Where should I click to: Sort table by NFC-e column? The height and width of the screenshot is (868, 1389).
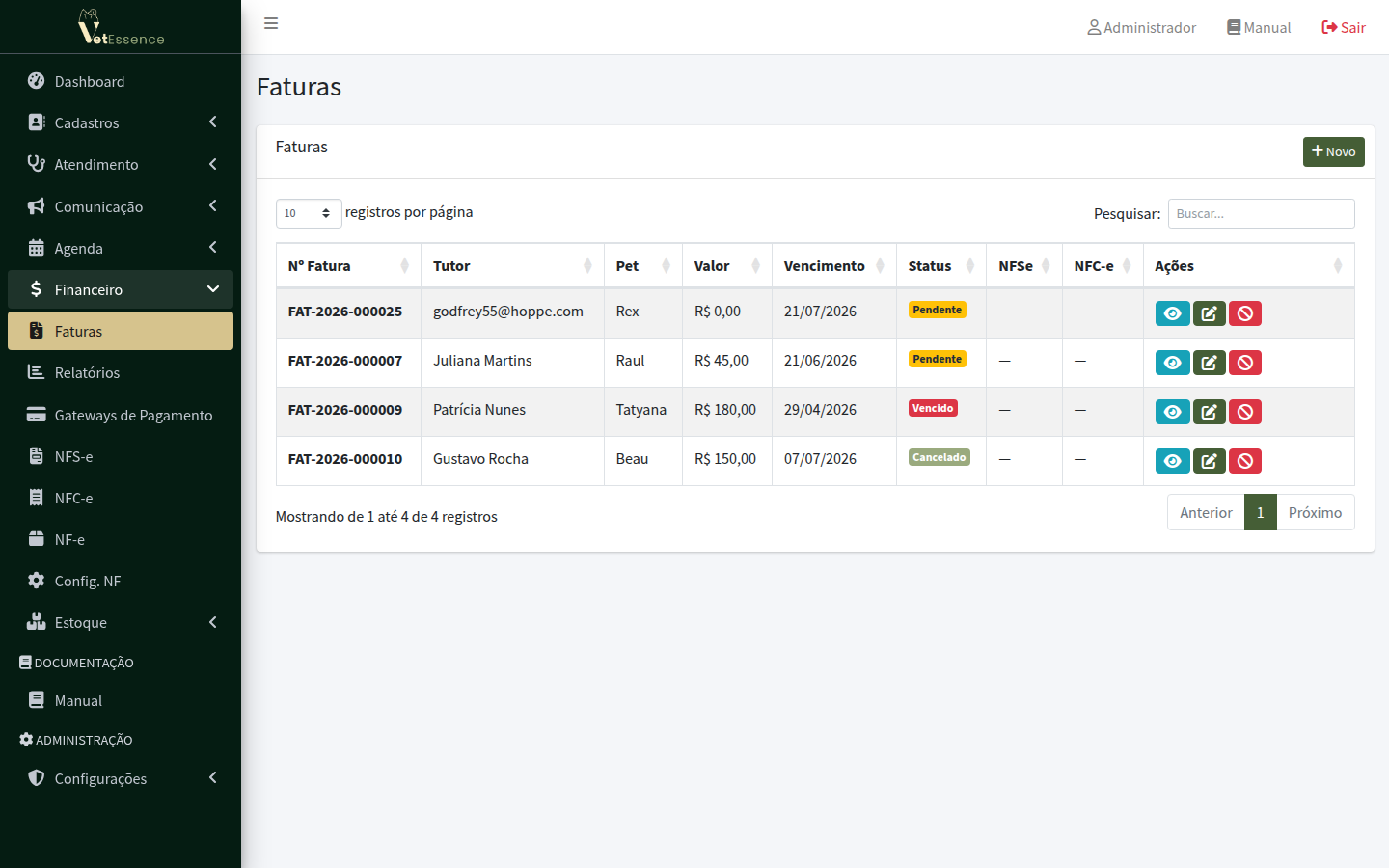click(1103, 265)
